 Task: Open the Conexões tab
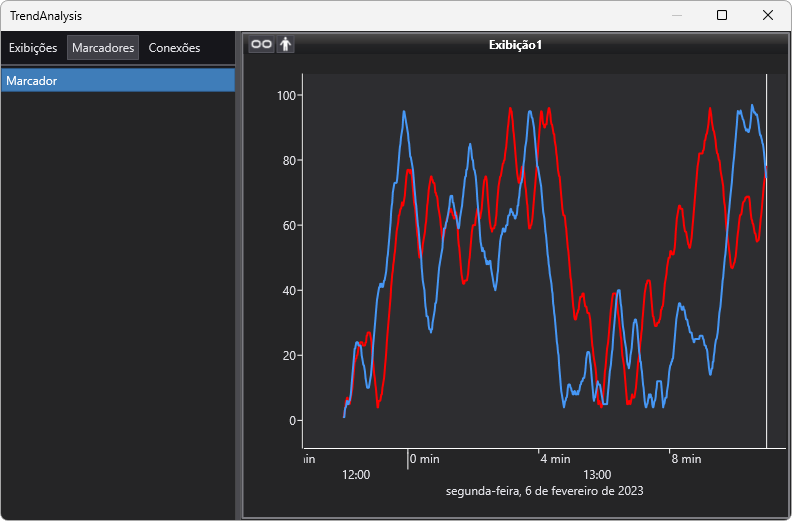(x=174, y=48)
